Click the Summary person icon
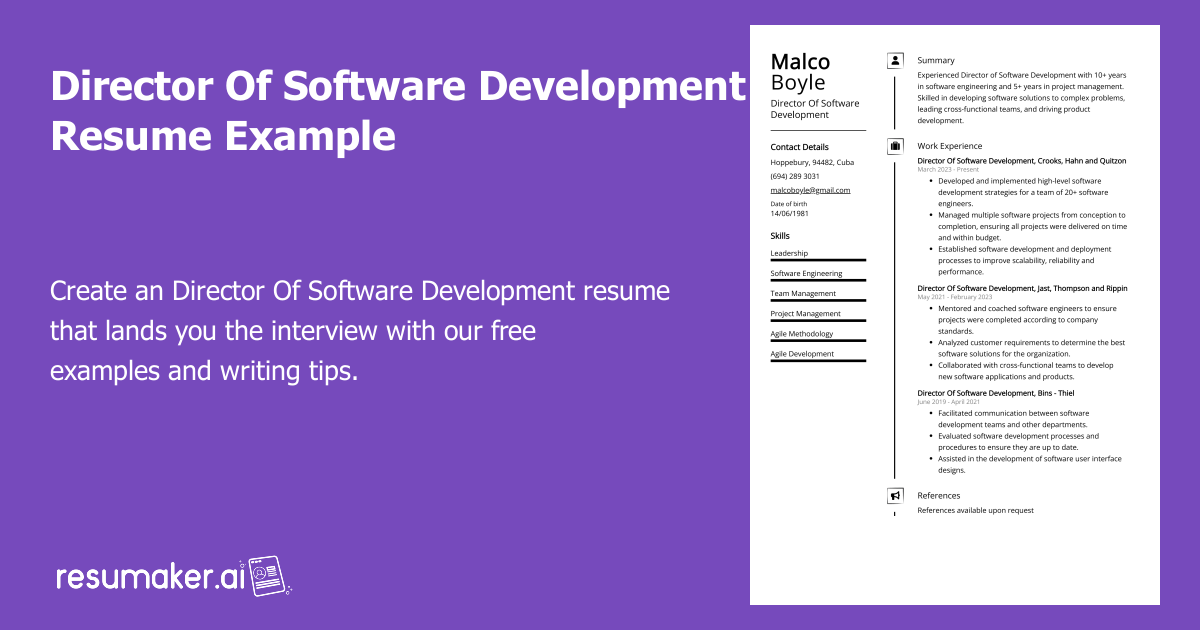Image resolution: width=1200 pixels, height=630 pixels. tap(895, 61)
